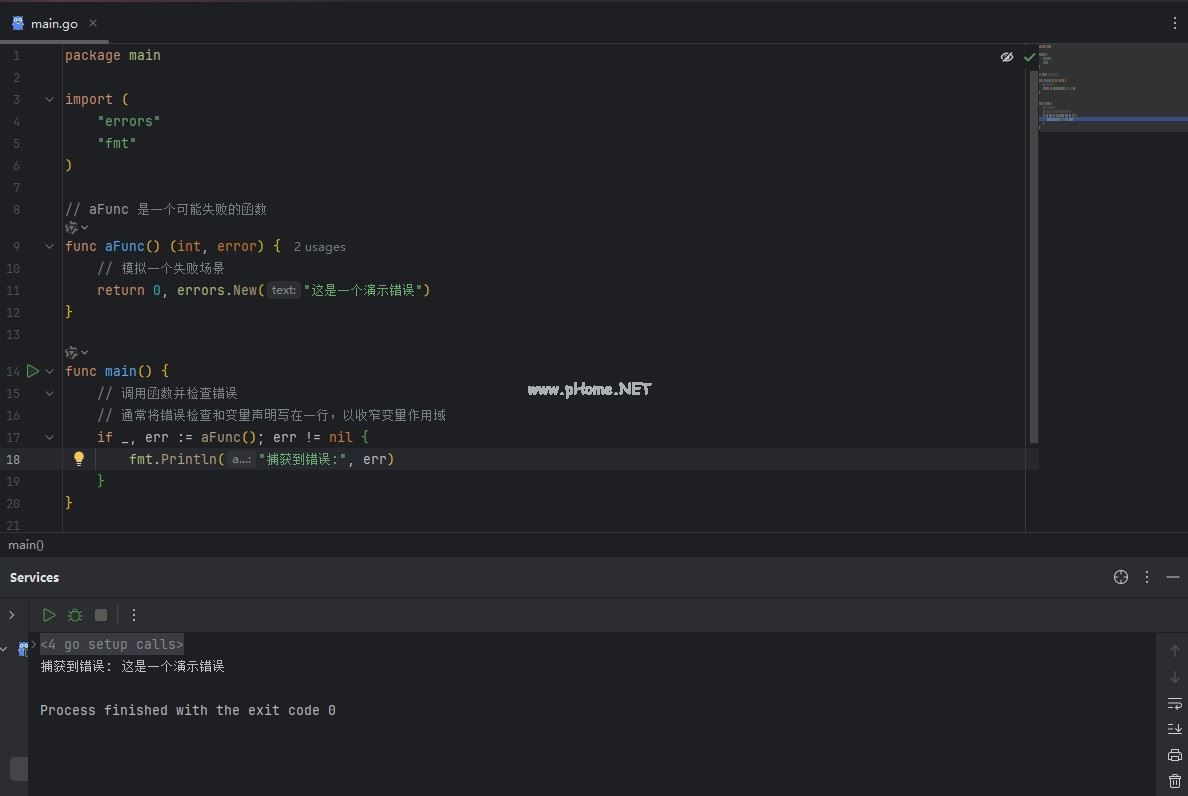
Task: Collapse the func main() fold arrow
Action: coord(50,371)
